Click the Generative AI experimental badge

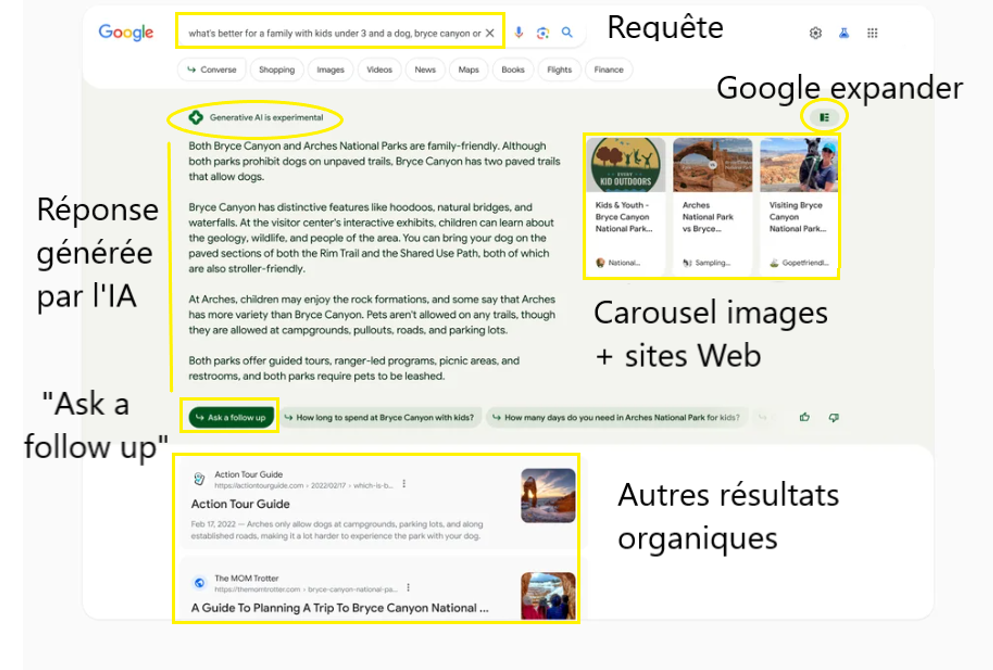256,117
